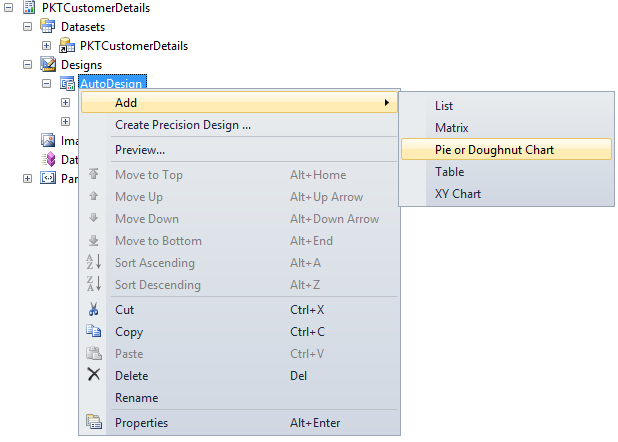This screenshot has width=618, height=442.
Task: Select Table from the Add submenu
Action: 449,172
